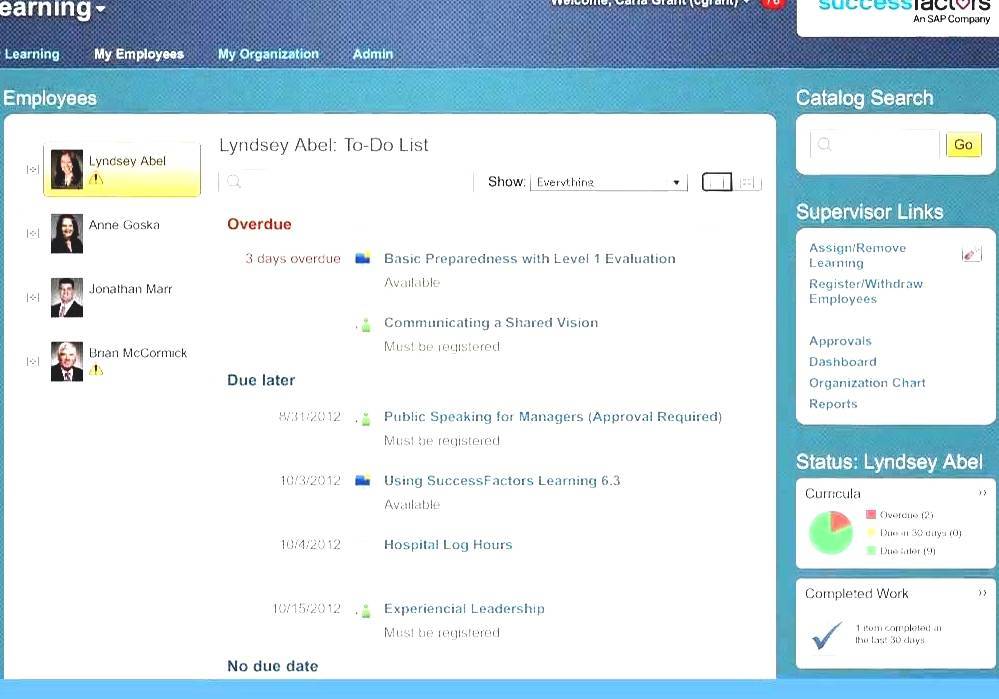Viewport: 999px width, 699px height.
Task: Select Jonathan Marr's photo thumbnail
Action: 67,298
